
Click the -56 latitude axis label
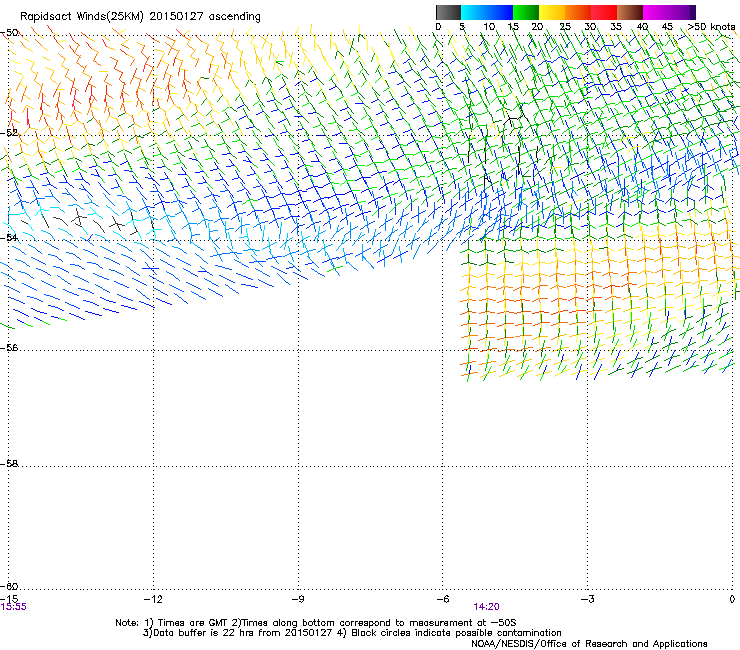(x=9, y=347)
